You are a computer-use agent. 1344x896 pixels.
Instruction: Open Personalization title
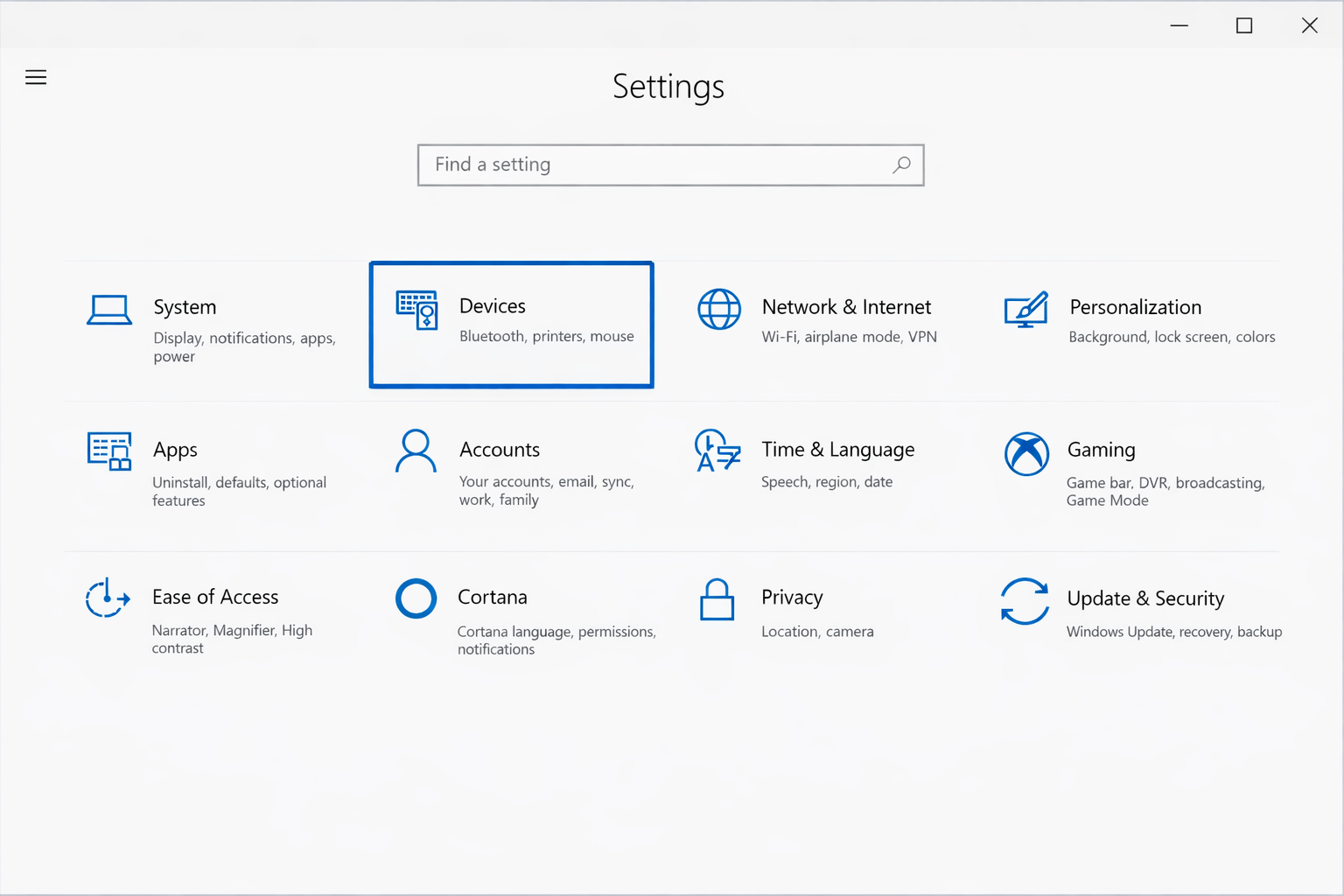[x=1136, y=307]
